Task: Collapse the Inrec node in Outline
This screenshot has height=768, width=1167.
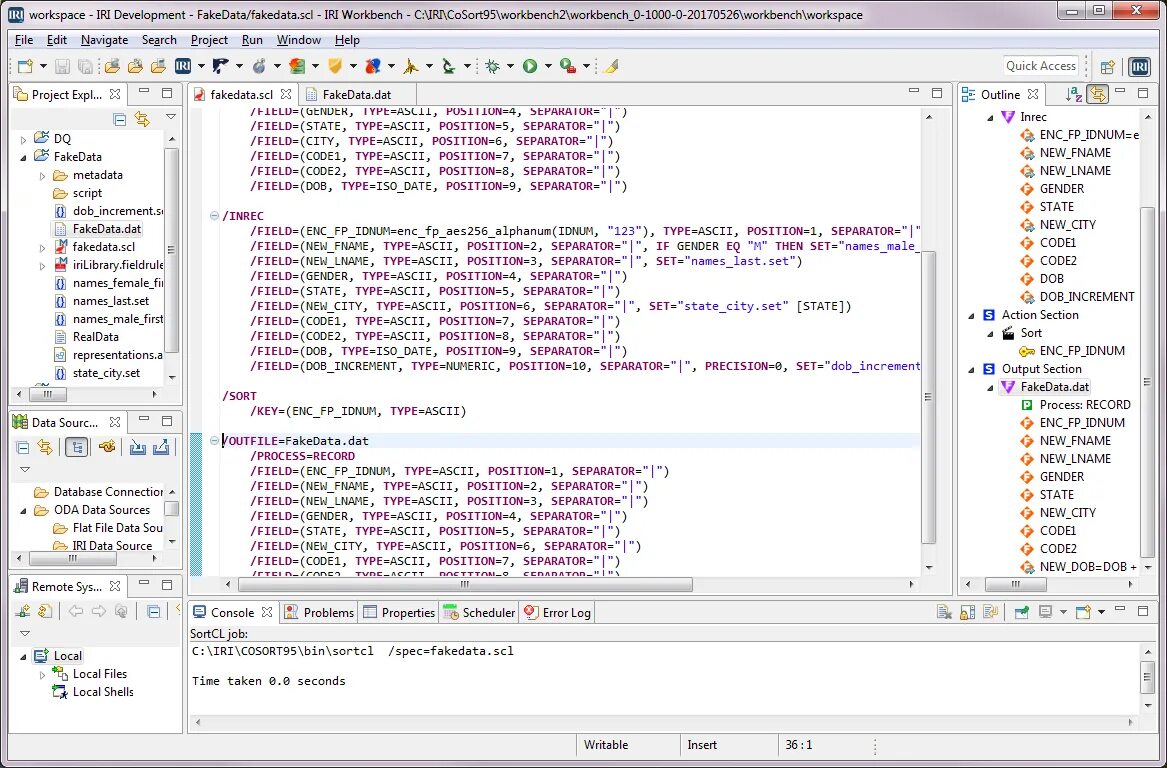Action: [x=990, y=118]
